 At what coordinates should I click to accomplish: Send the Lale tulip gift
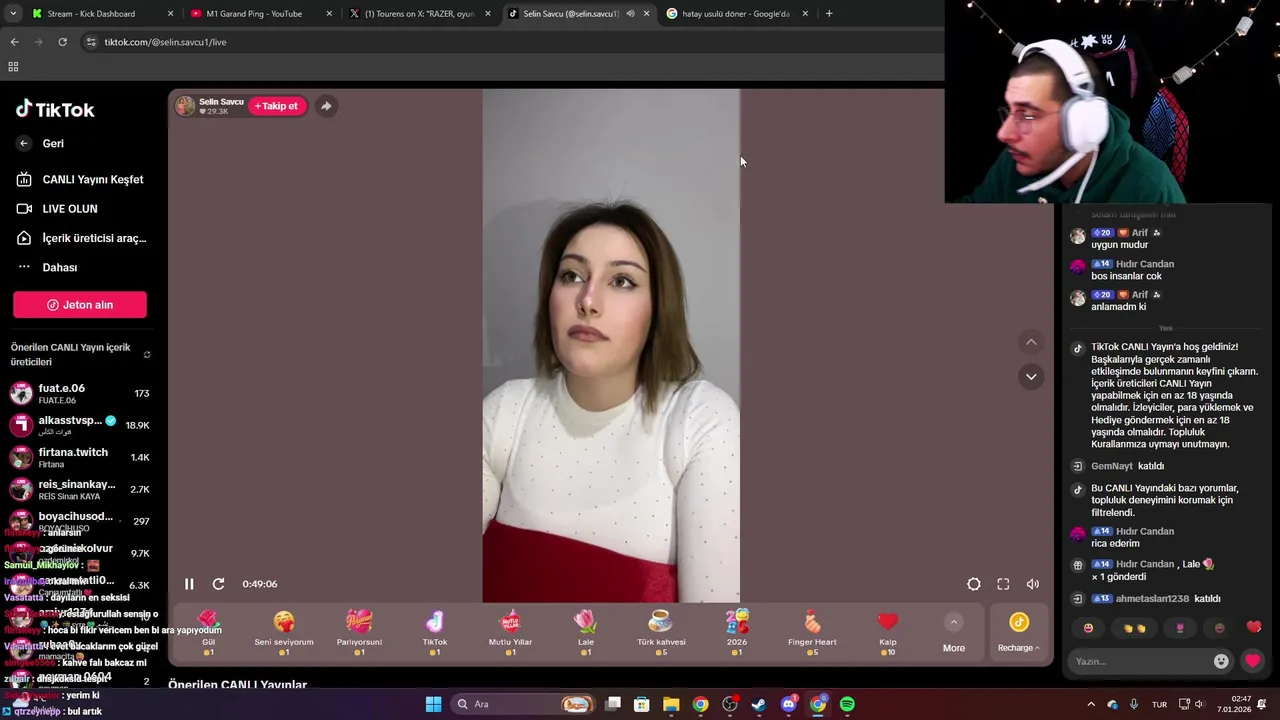pyautogui.click(x=586, y=632)
